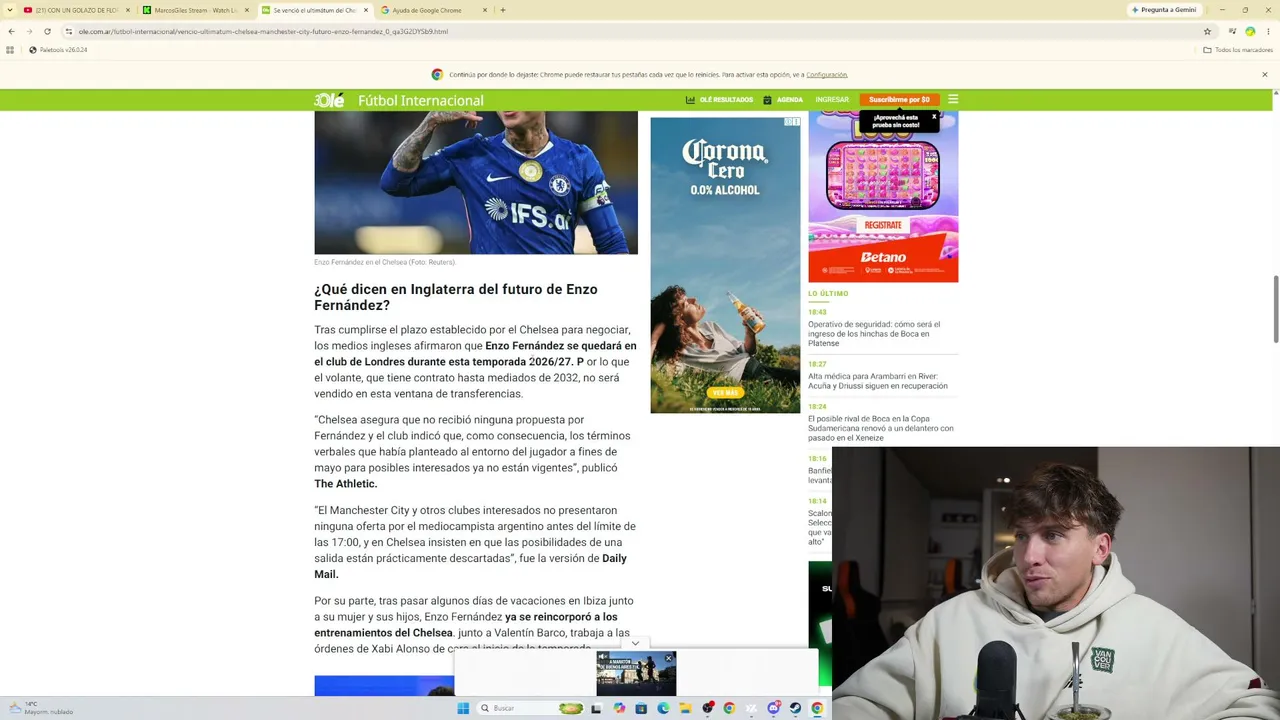Mute toggle on the floating video player
1280x720 pixels.
point(603,657)
